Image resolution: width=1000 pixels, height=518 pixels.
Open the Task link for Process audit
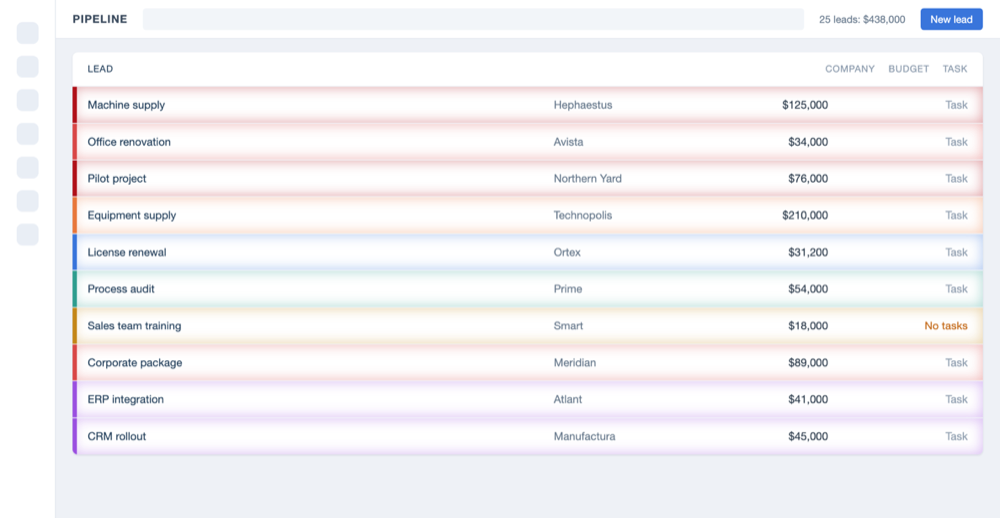pyautogui.click(x=956, y=289)
